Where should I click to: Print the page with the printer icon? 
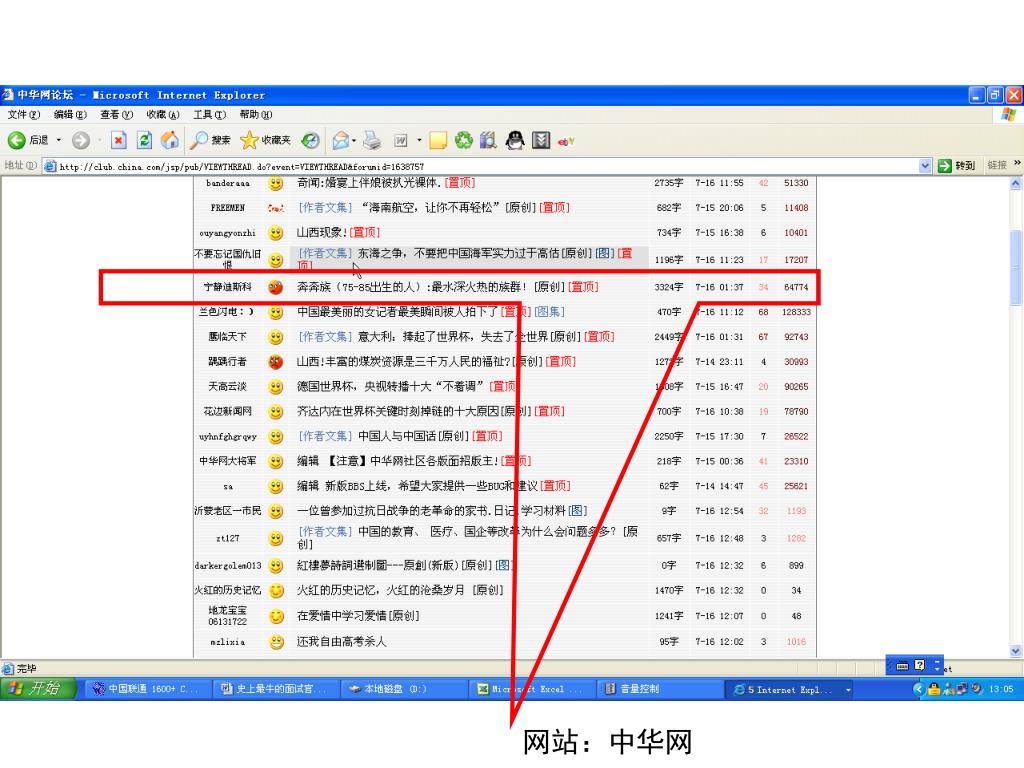(372, 140)
